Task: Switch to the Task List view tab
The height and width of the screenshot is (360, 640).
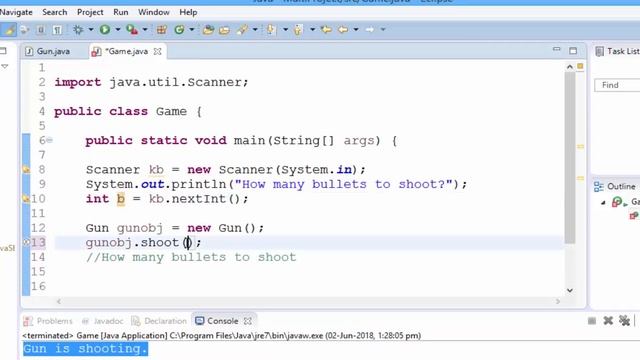Action: (617, 51)
